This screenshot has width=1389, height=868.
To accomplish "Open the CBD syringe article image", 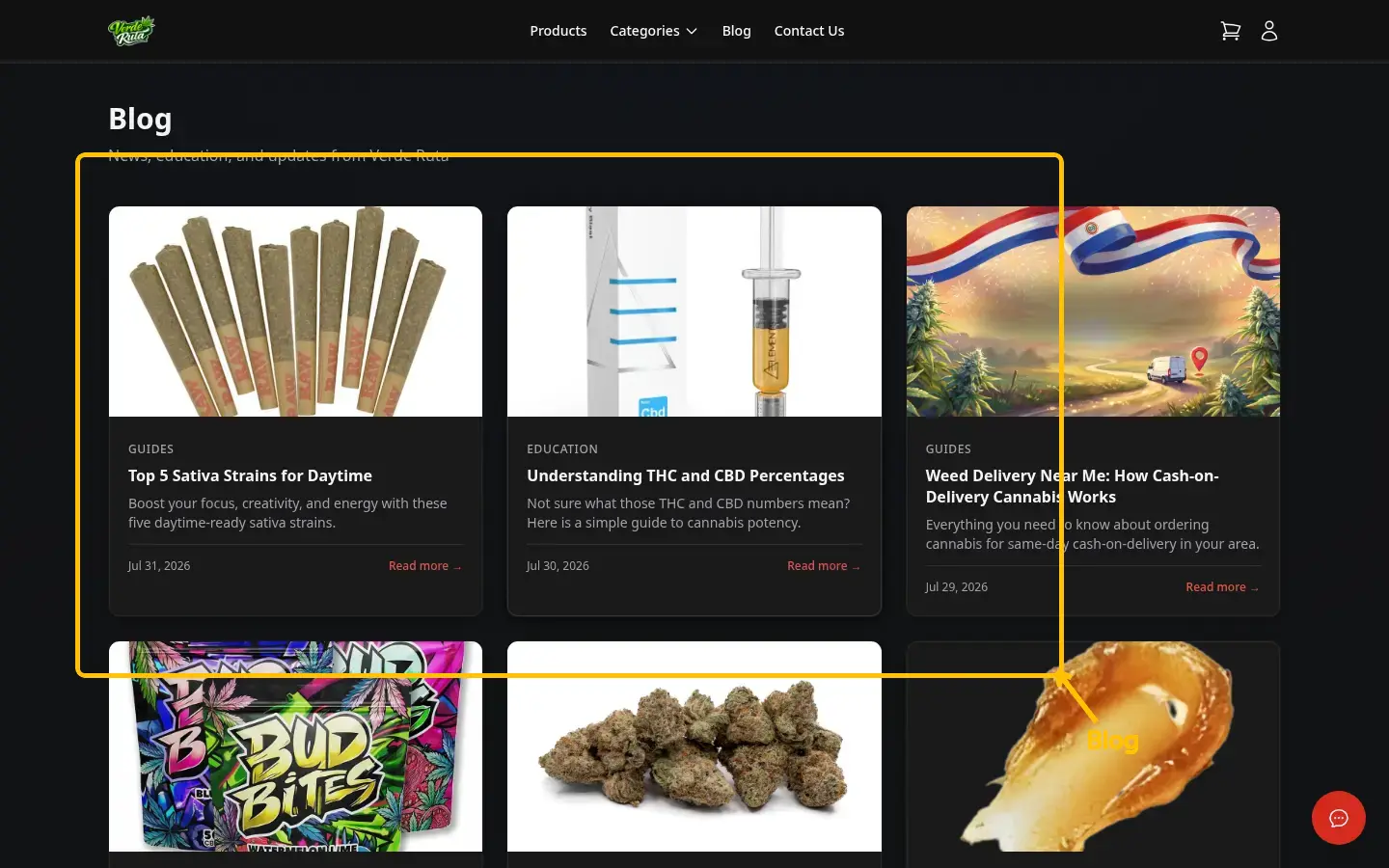I will pos(694,312).
